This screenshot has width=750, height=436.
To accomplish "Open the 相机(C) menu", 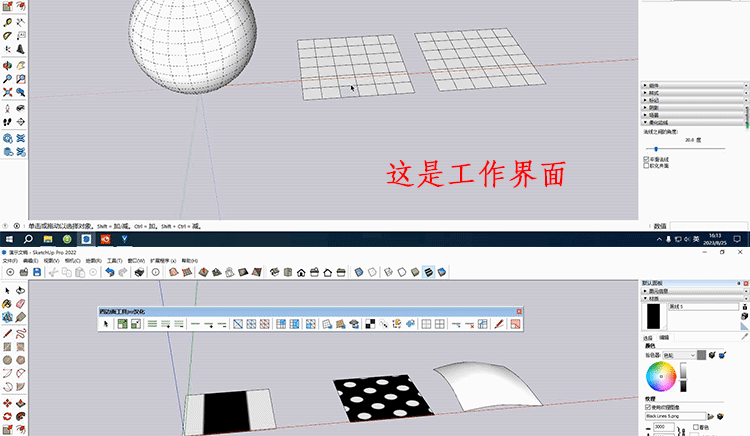I will (72, 261).
